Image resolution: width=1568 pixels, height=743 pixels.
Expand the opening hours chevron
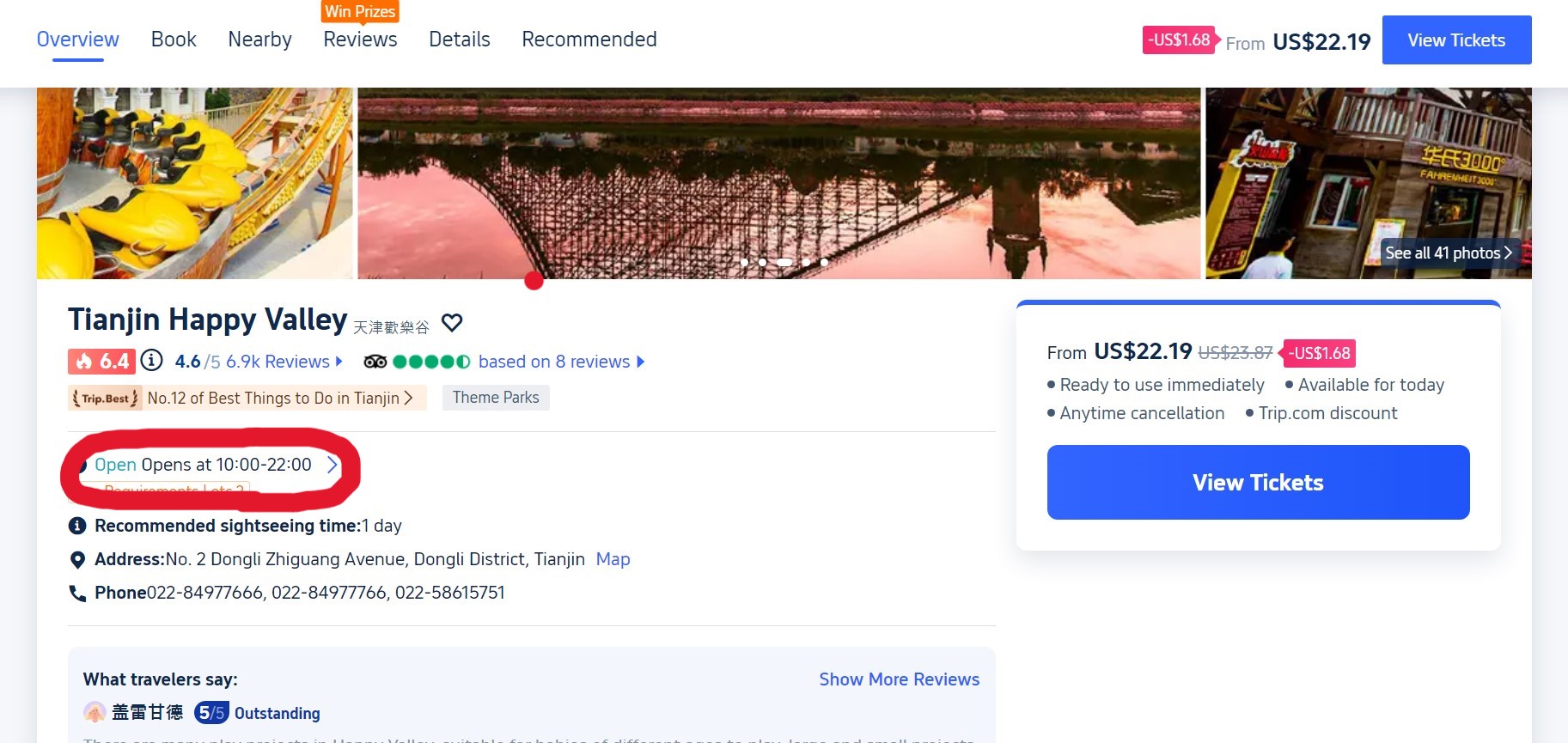333,465
